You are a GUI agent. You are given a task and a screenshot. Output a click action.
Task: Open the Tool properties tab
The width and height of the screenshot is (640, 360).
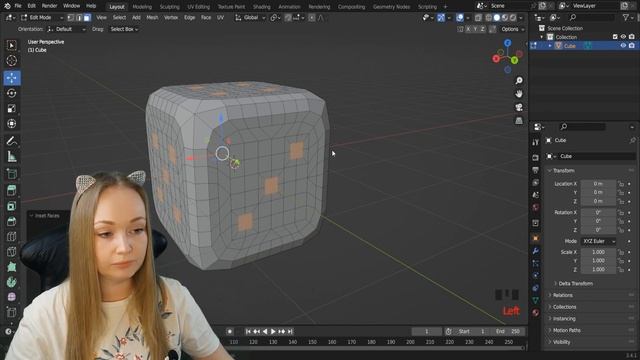point(536,142)
